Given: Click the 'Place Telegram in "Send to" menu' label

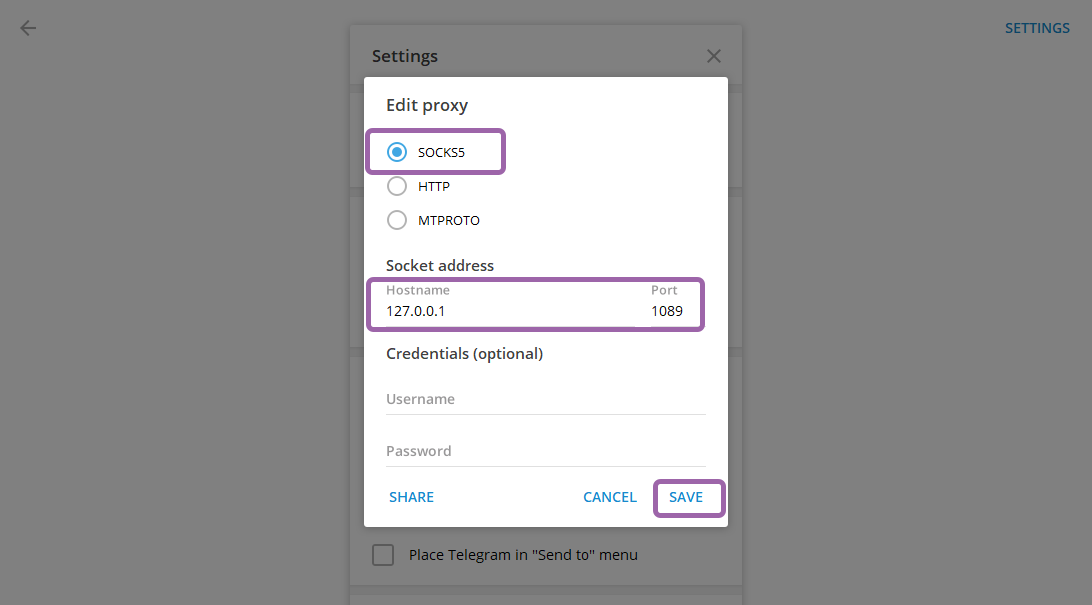Looking at the screenshot, I should 523,555.
